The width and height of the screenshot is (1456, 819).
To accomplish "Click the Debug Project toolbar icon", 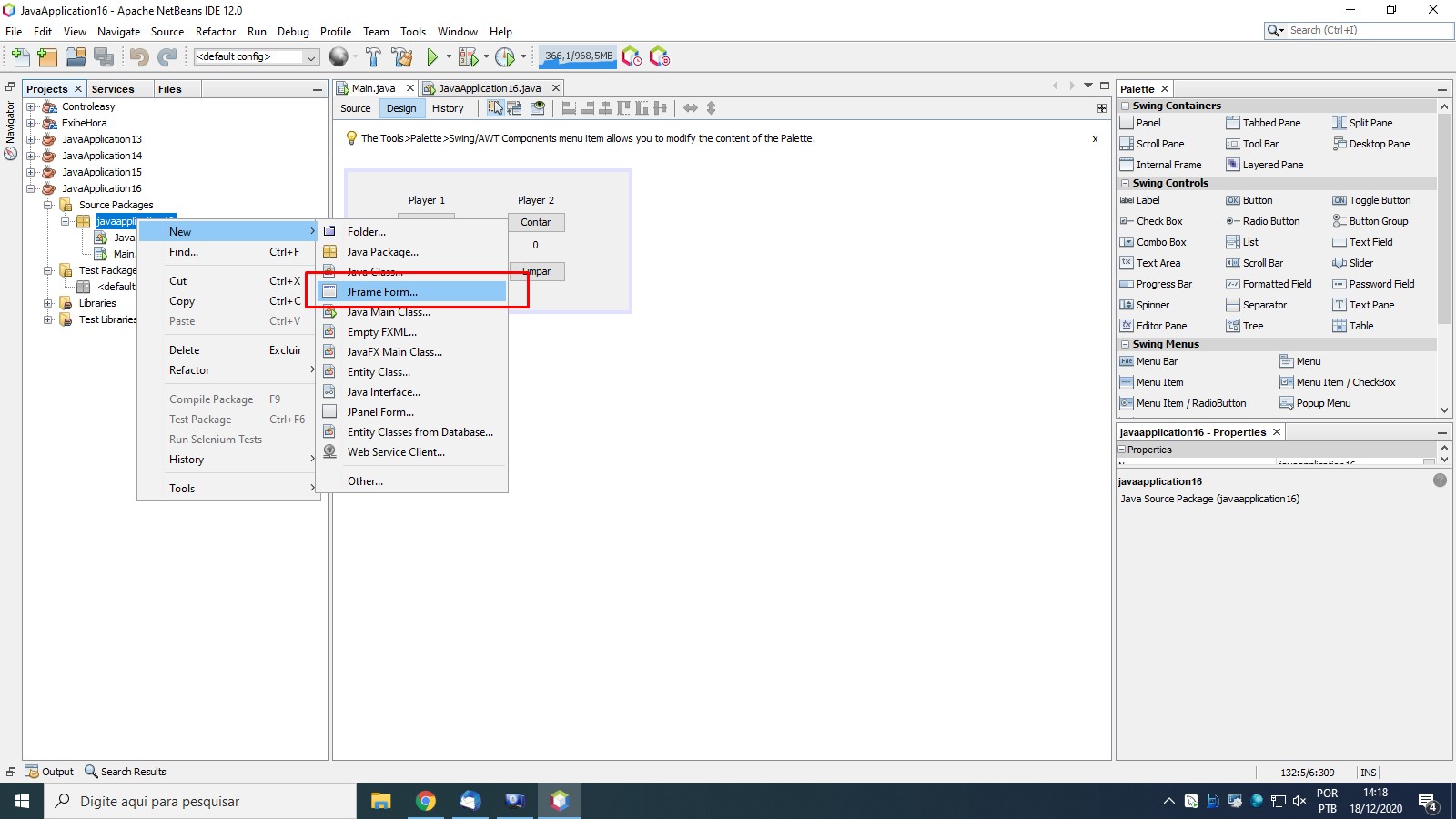I will (468, 57).
